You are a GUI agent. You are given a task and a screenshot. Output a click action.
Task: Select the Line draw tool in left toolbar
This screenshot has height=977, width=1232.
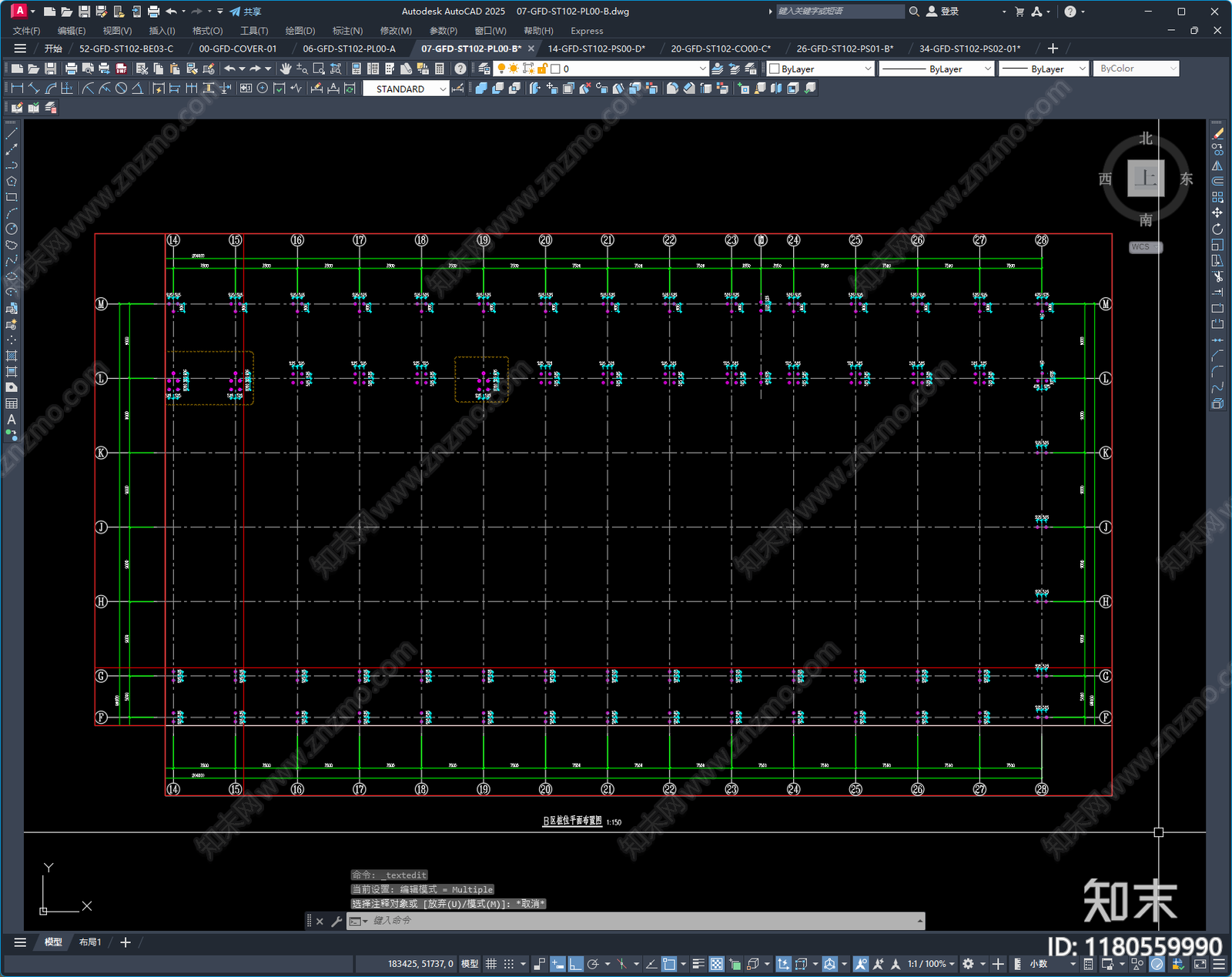(12, 134)
